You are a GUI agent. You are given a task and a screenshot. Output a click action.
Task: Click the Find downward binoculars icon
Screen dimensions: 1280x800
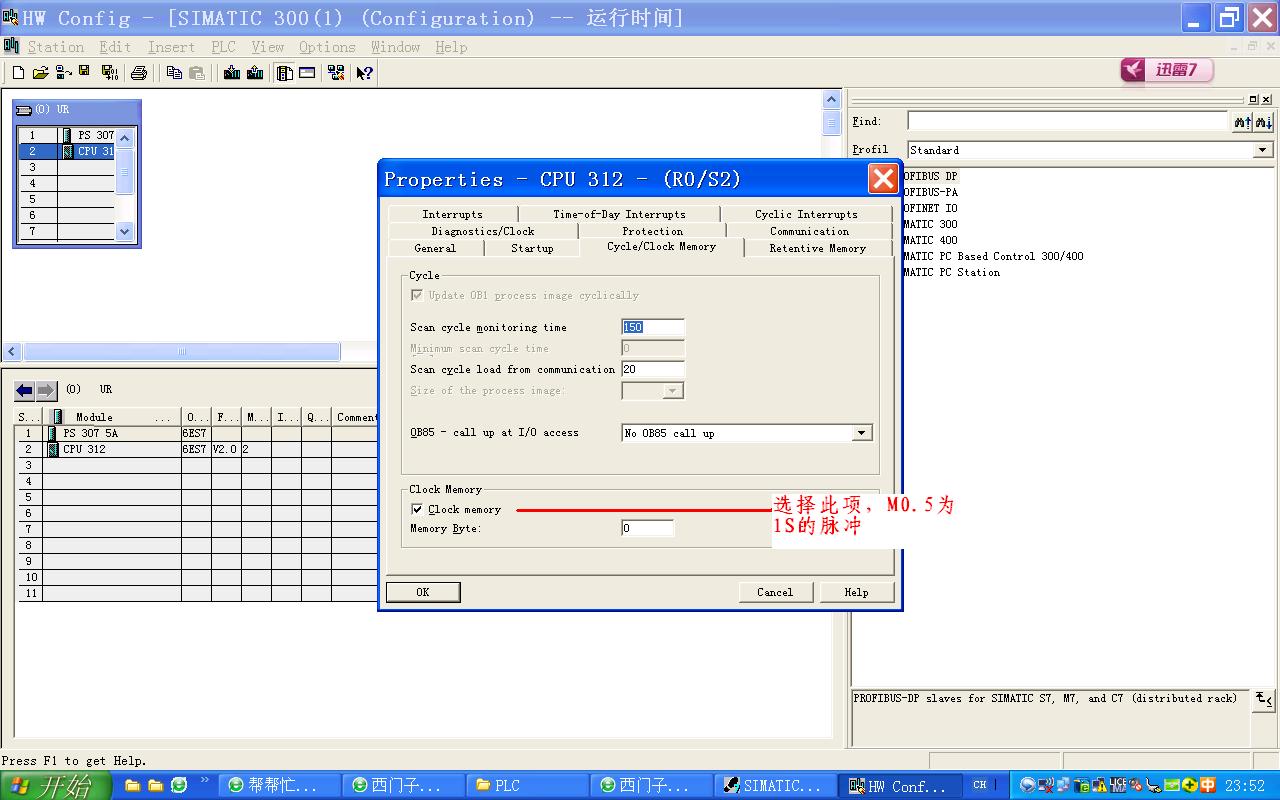tap(1264, 122)
